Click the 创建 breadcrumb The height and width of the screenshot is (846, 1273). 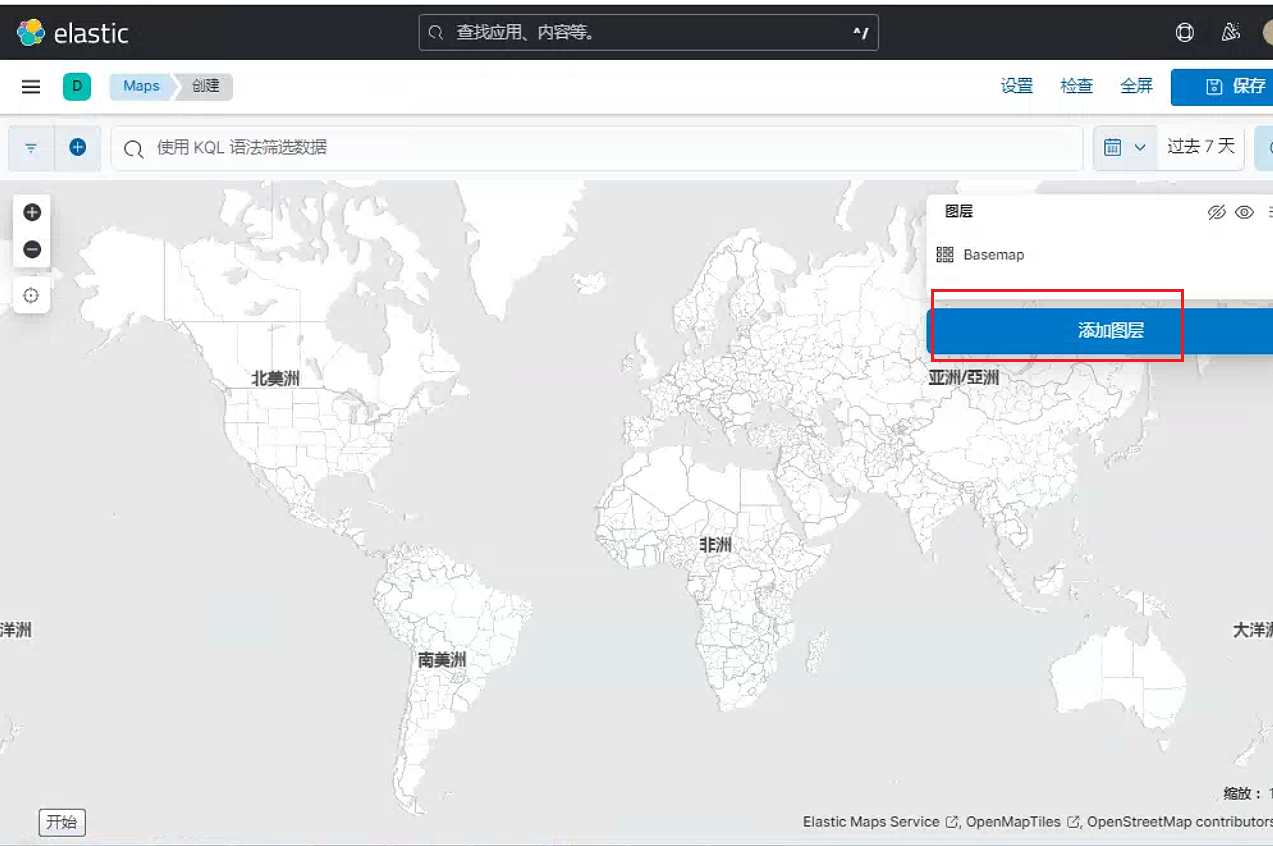click(x=205, y=86)
